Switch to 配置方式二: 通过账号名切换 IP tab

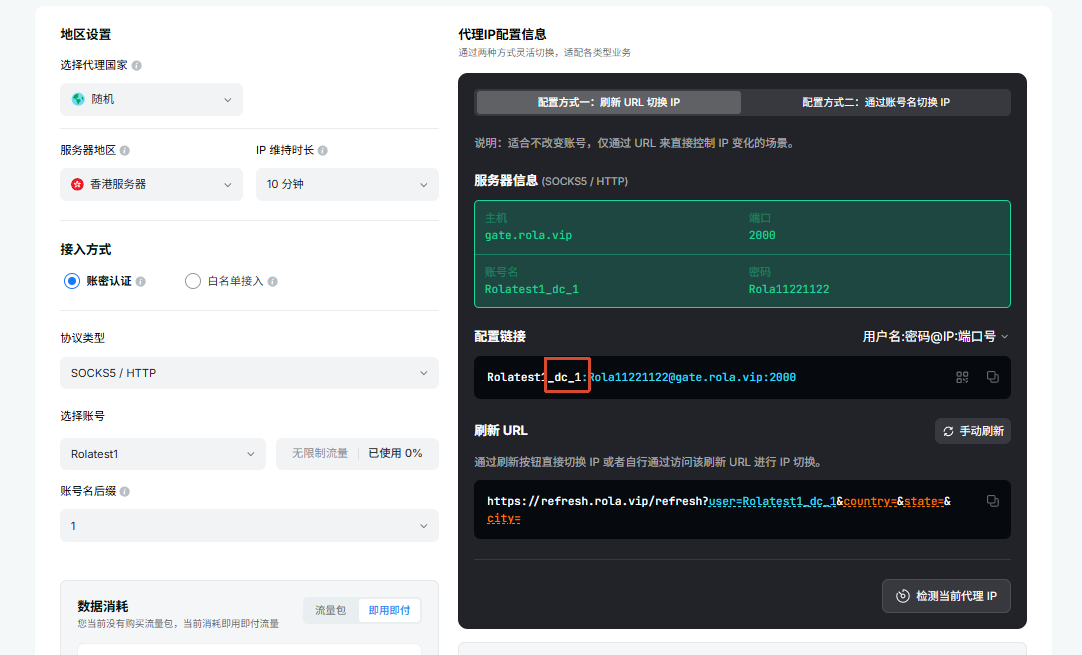[876, 102]
